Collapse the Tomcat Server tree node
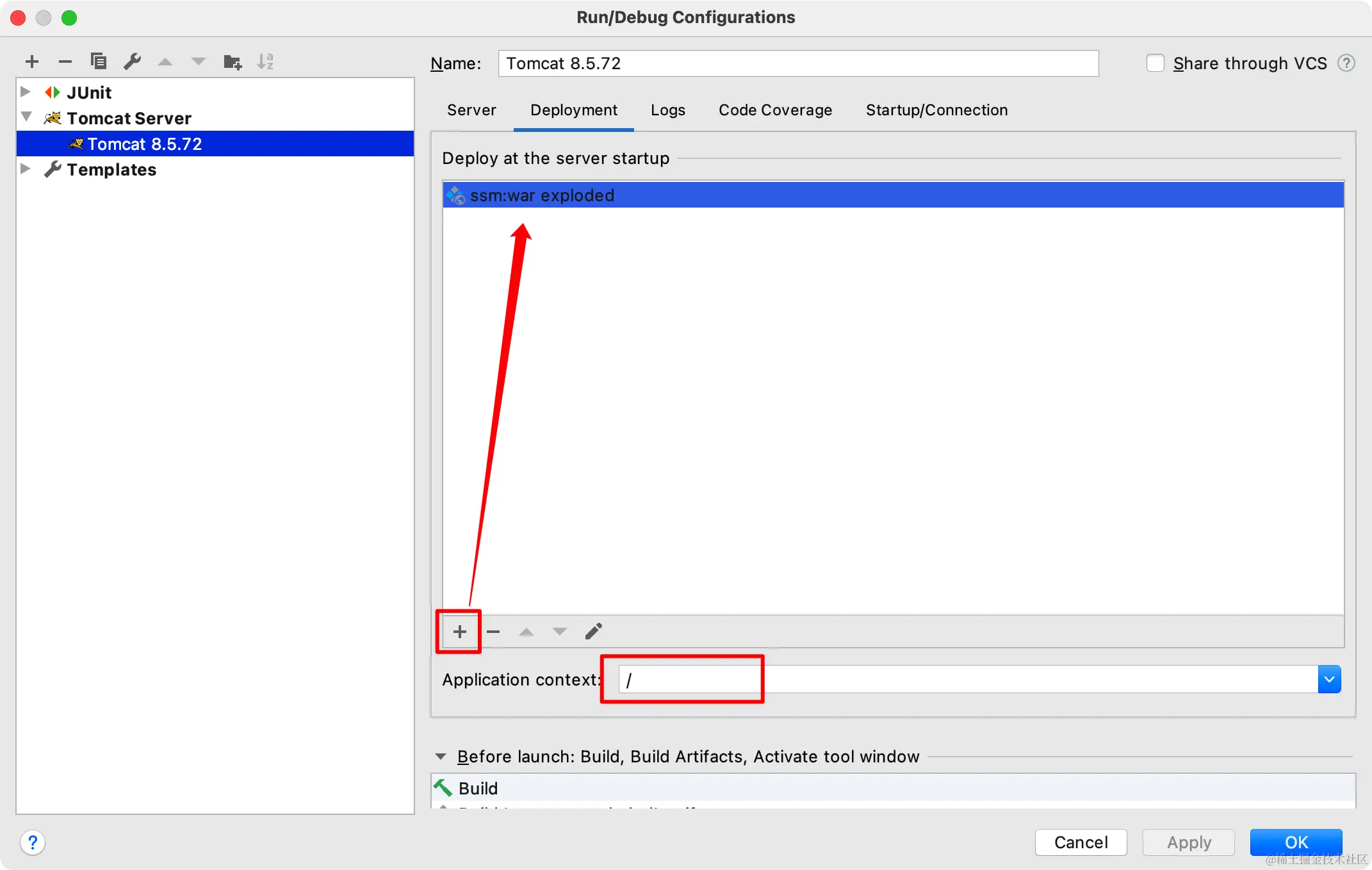The height and width of the screenshot is (870, 1372). 26,117
